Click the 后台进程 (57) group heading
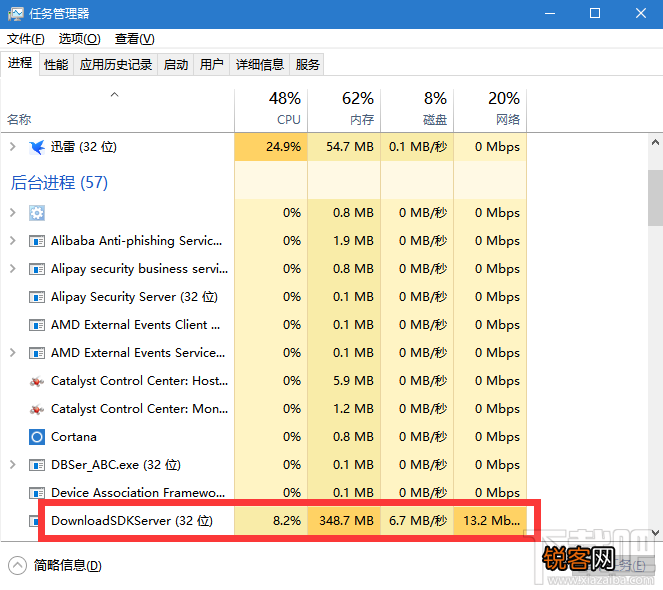The height and width of the screenshot is (590, 663). coord(59,183)
